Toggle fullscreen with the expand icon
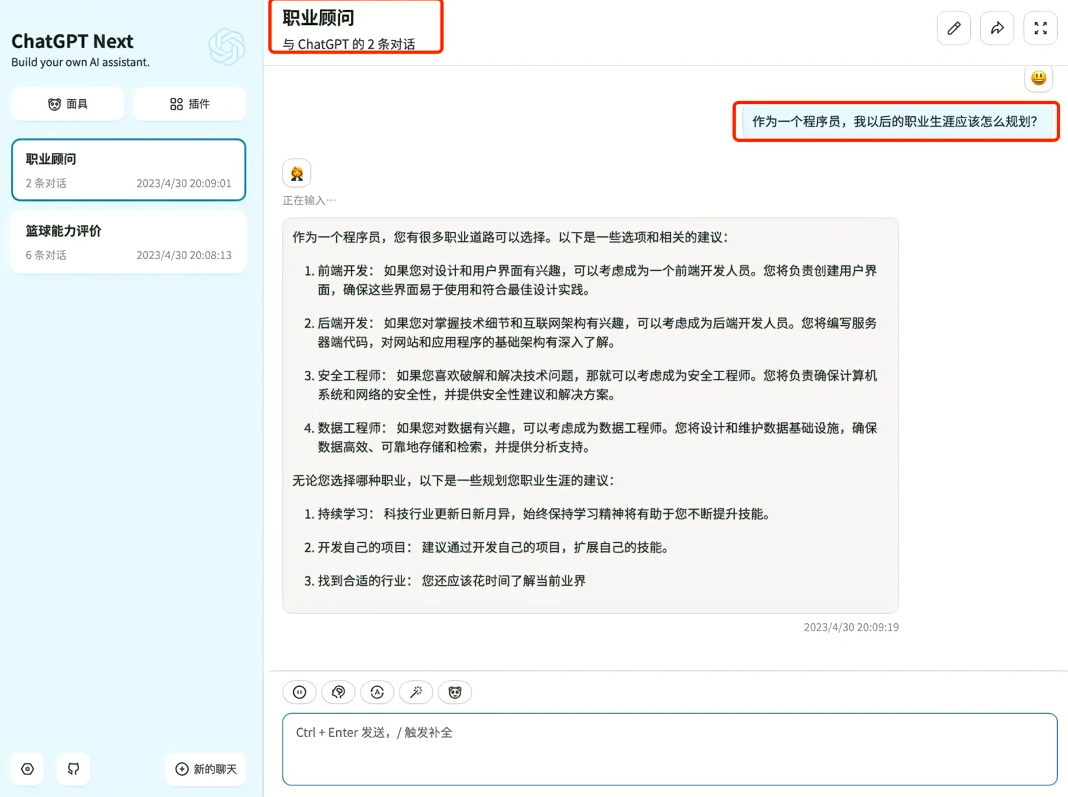This screenshot has width=1068, height=797. [1041, 28]
